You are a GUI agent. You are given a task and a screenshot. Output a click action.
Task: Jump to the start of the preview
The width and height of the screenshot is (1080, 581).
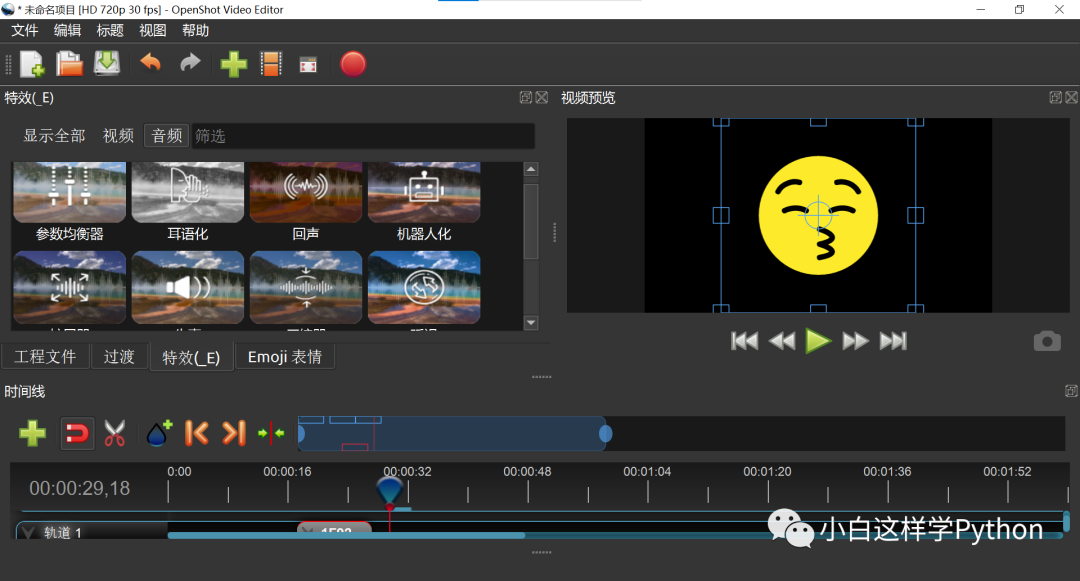(744, 341)
